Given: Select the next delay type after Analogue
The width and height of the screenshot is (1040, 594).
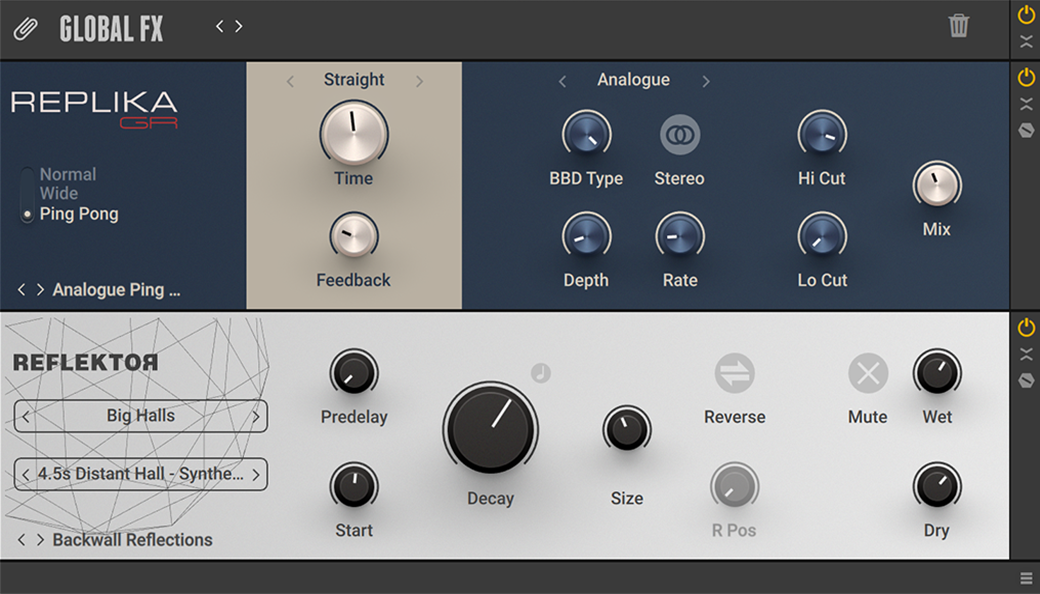Looking at the screenshot, I should pyautogui.click(x=706, y=82).
